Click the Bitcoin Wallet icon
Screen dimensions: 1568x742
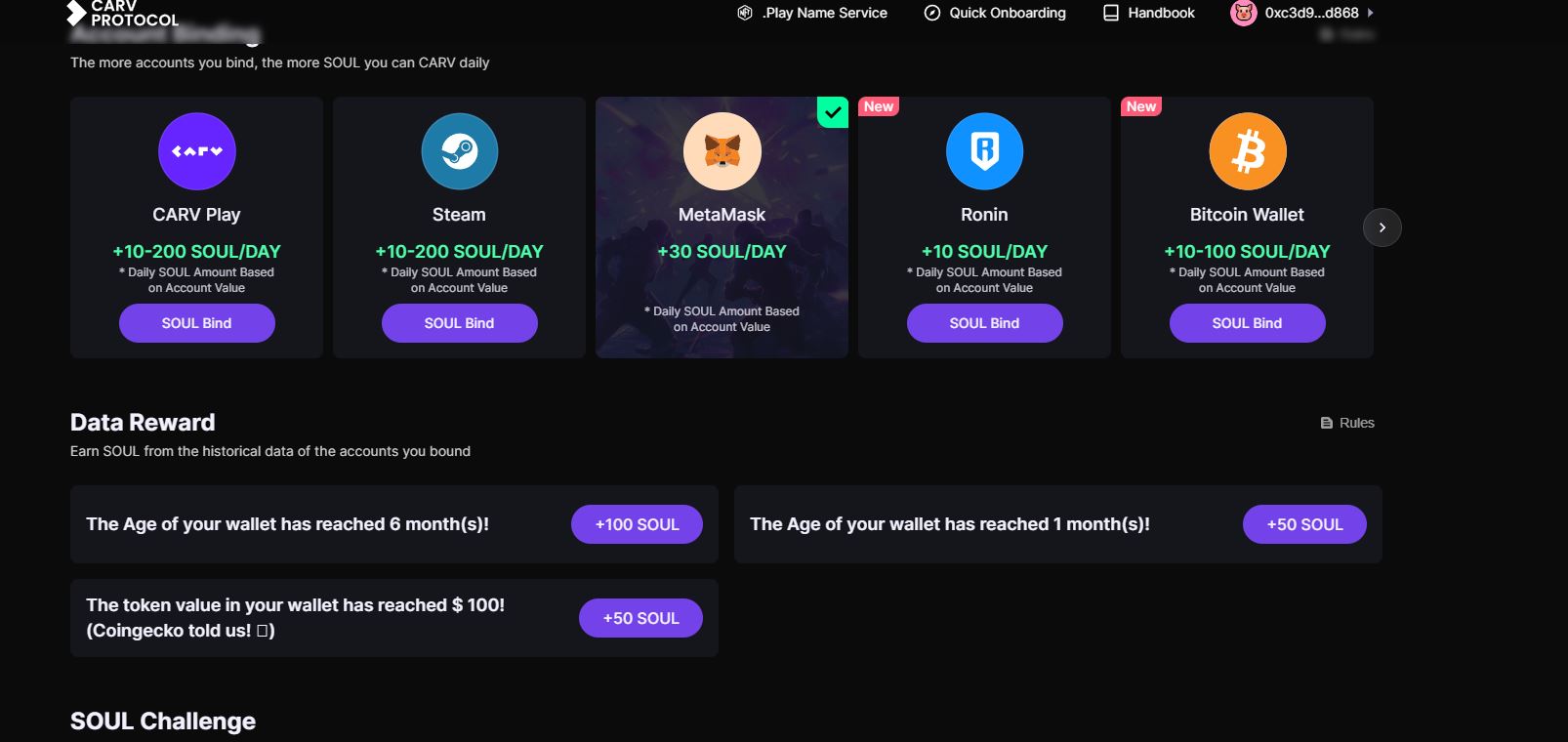(1247, 151)
